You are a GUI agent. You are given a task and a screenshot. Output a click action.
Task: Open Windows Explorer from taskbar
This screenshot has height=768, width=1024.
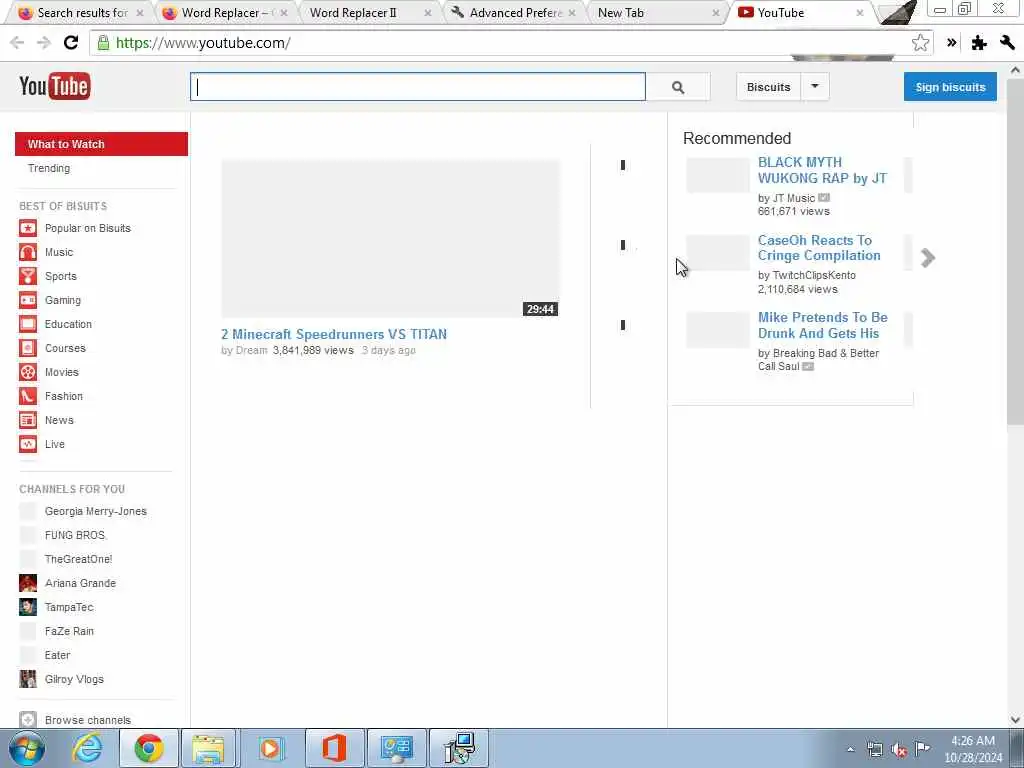click(x=208, y=748)
